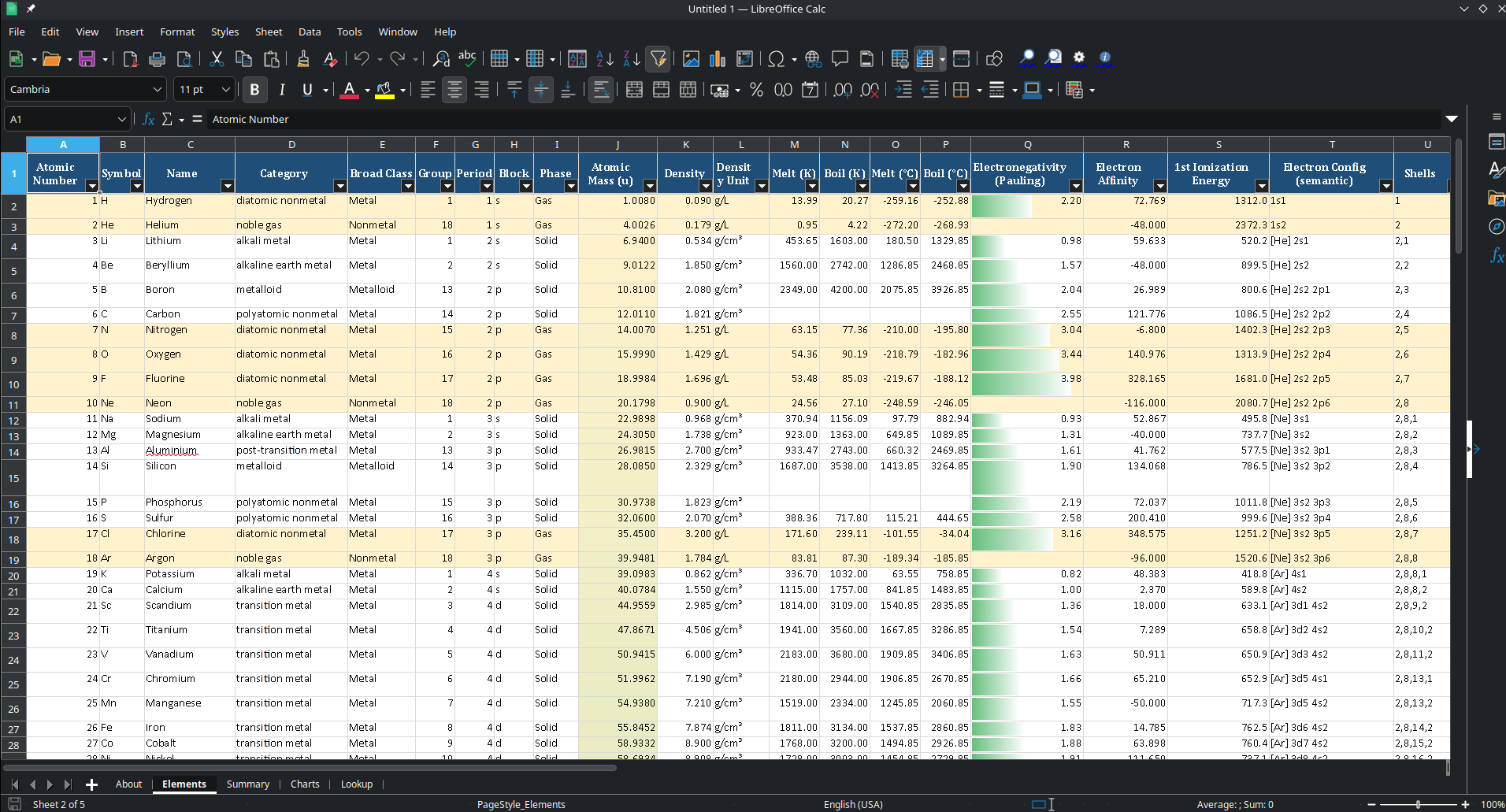Insert a special character
This screenshot has width=1506, height=812.
777,59
